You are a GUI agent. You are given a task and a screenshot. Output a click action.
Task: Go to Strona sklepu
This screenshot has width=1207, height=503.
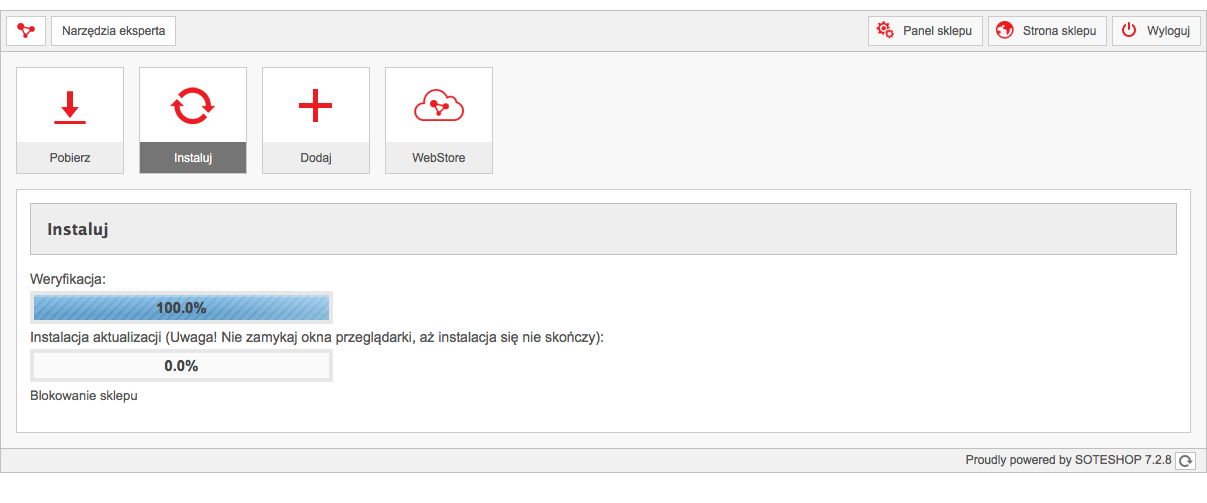1048,30
